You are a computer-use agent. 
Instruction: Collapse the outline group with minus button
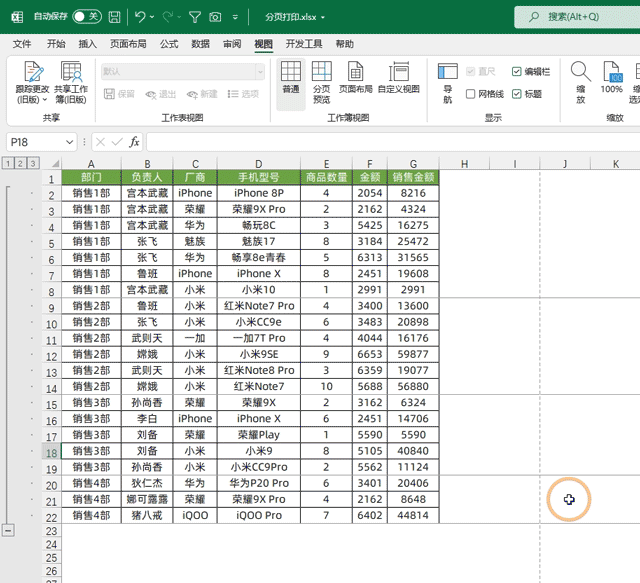click(8, 530)
